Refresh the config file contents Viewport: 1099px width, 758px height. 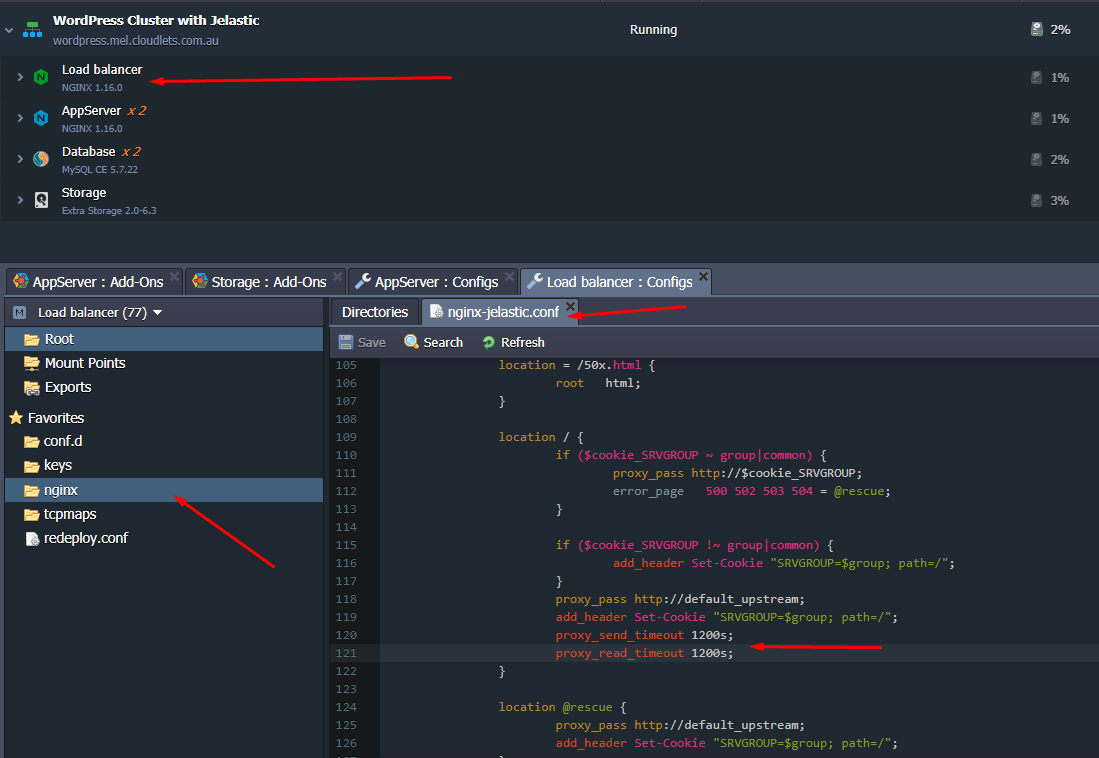pos(513,342)
